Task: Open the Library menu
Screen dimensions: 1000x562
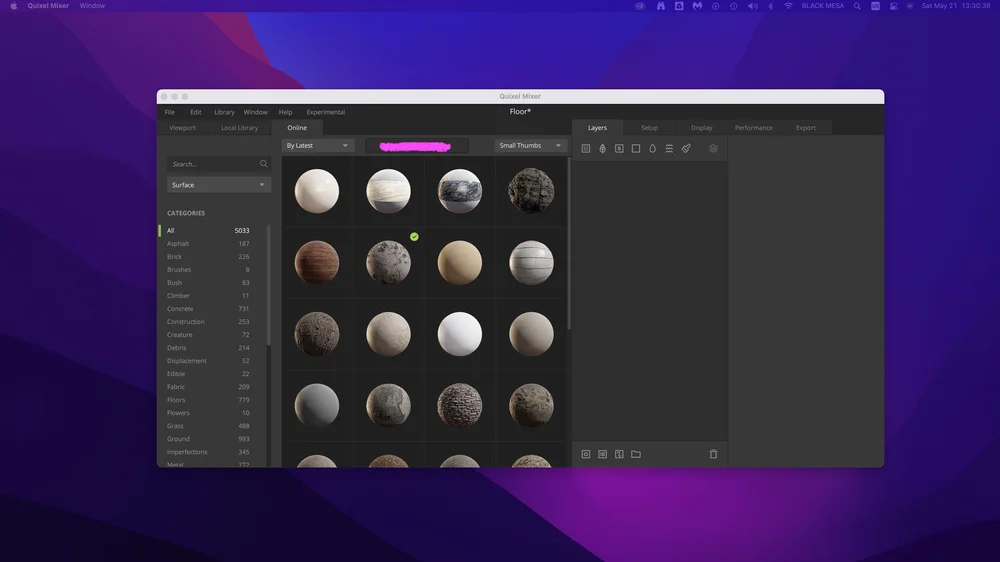Action: pyautogui.click(x=224, y=112)
